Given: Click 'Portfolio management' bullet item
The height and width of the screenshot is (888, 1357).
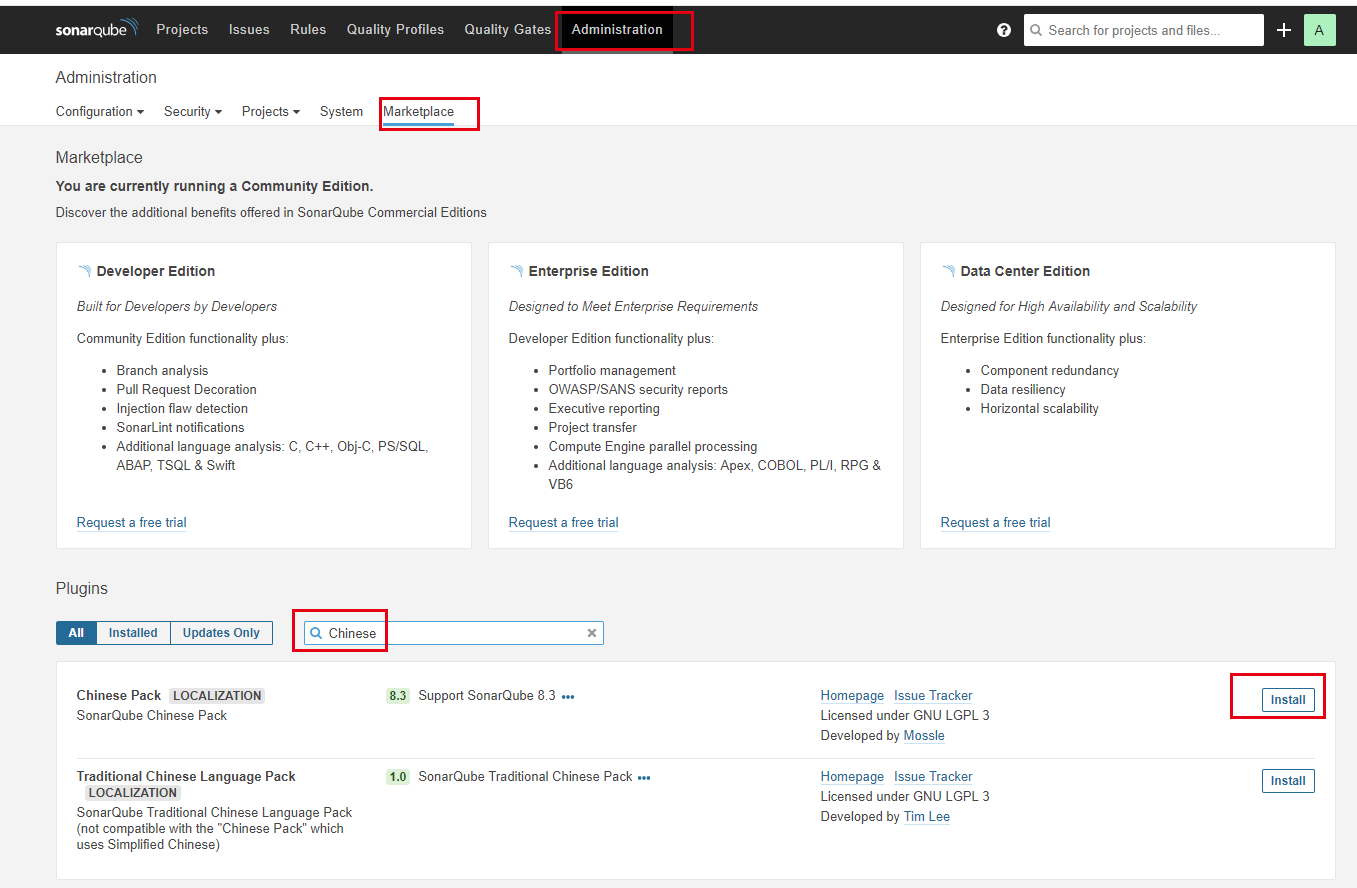Looking at the screenshot, I should tap(612, 371).
